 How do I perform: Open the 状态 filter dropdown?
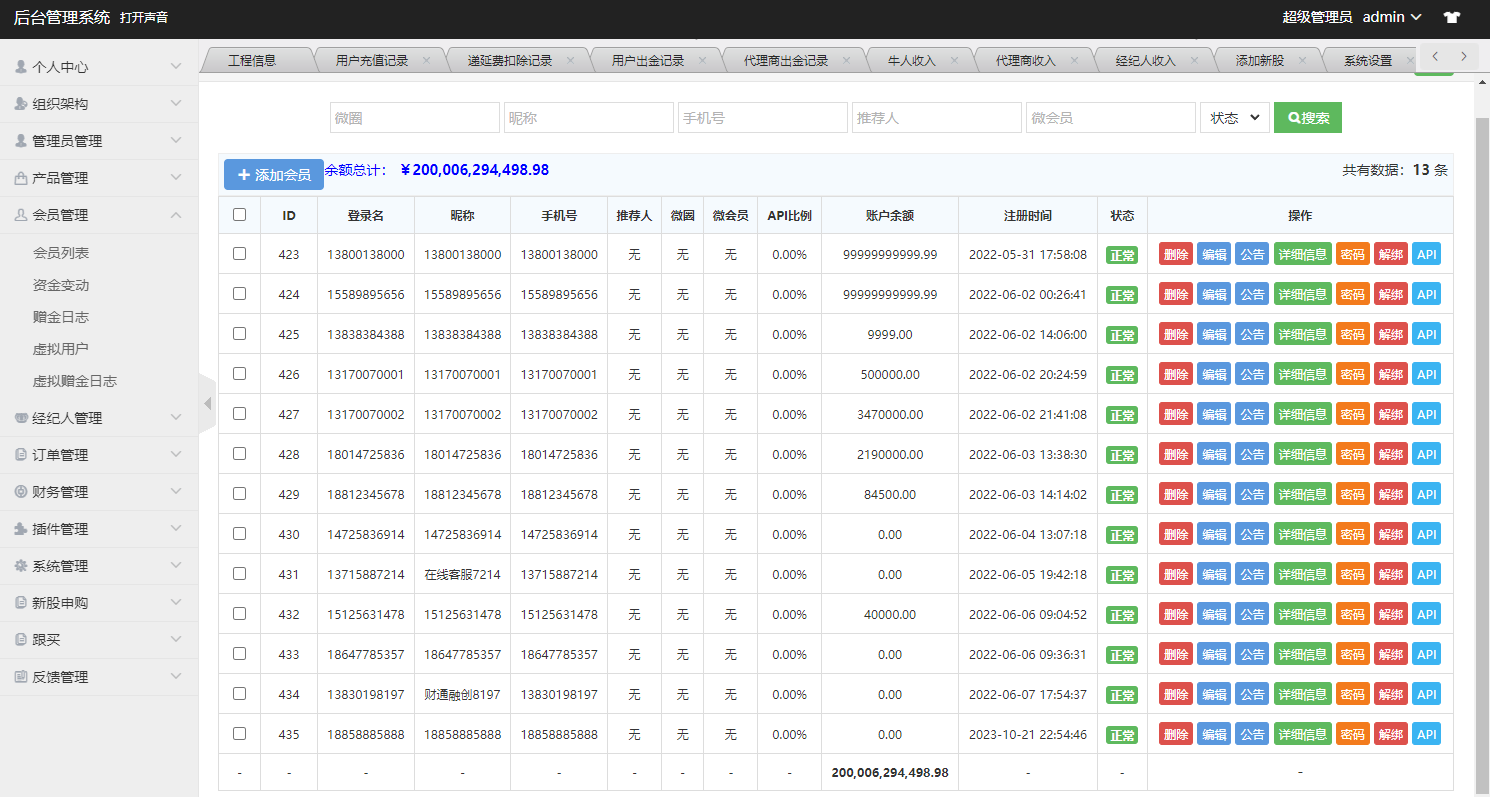[1235, 118]
